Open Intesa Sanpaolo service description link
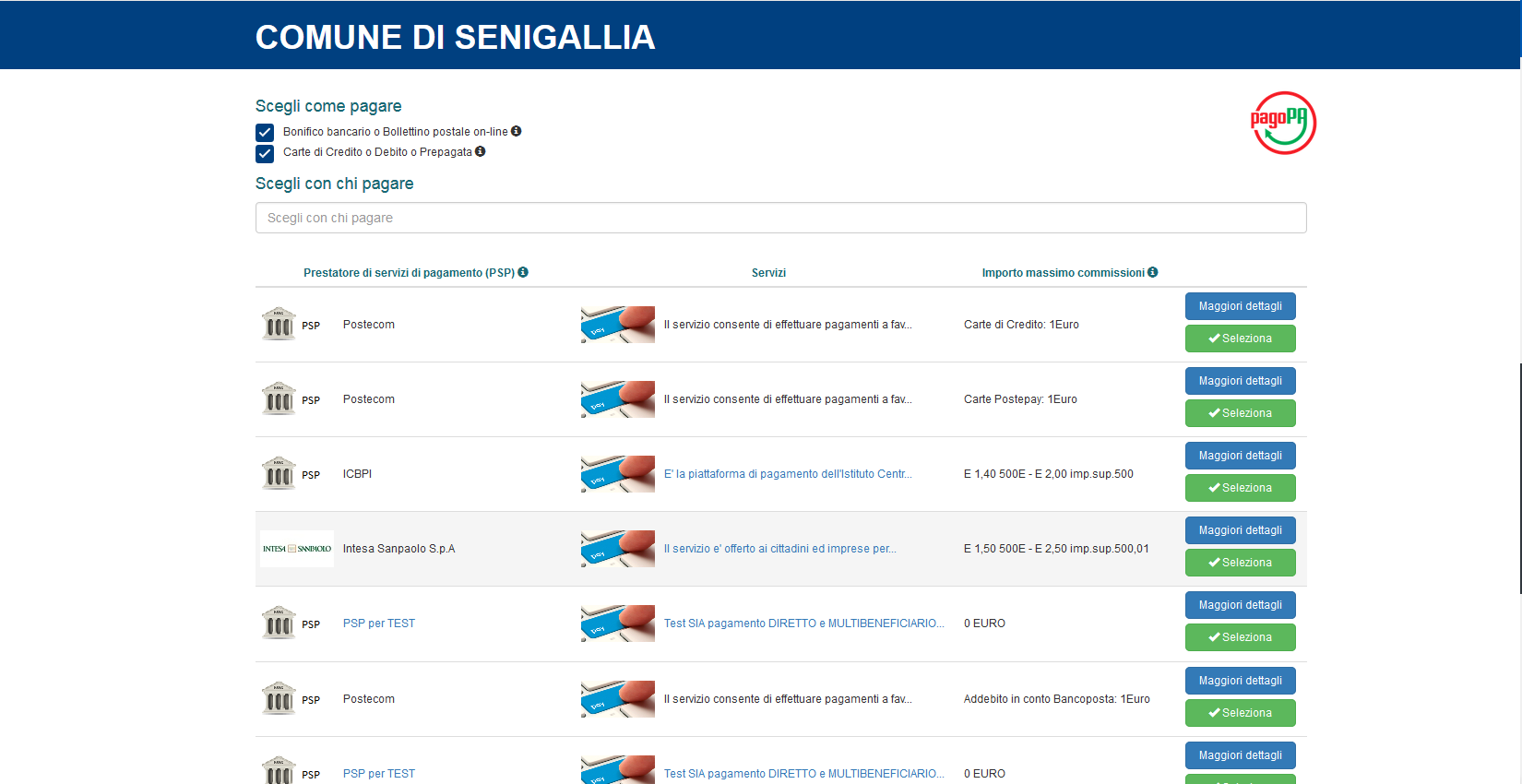This screenshot has height=784, width=1522. (x=779, y=549)
